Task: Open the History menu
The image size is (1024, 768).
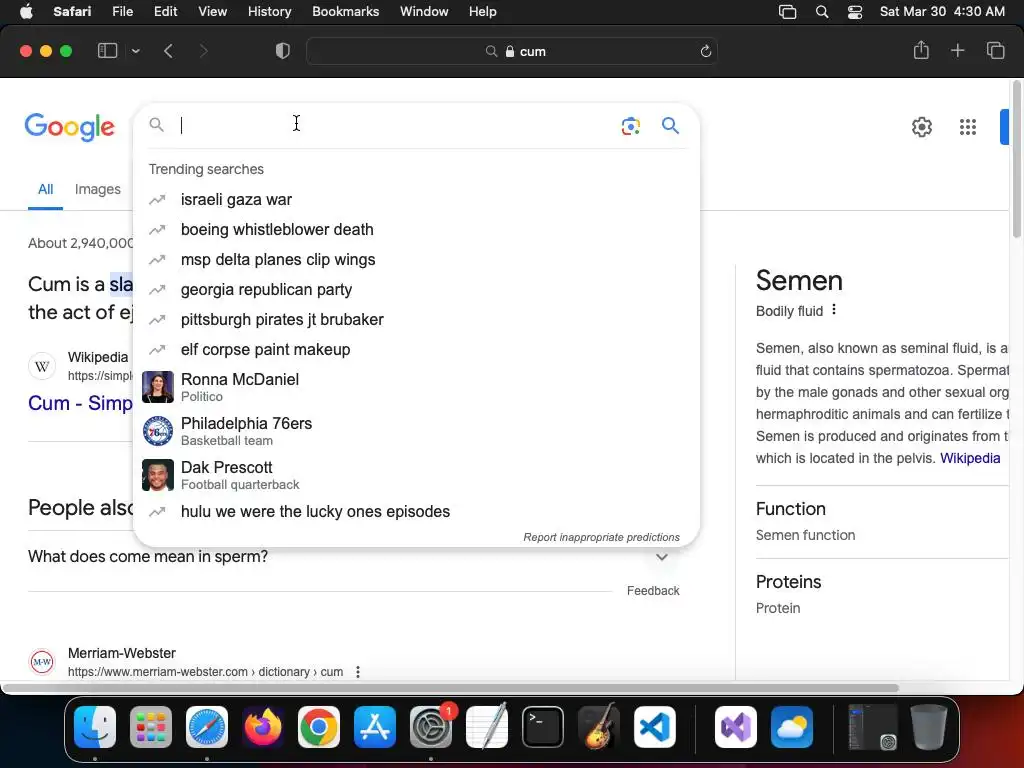Action: 269,12
